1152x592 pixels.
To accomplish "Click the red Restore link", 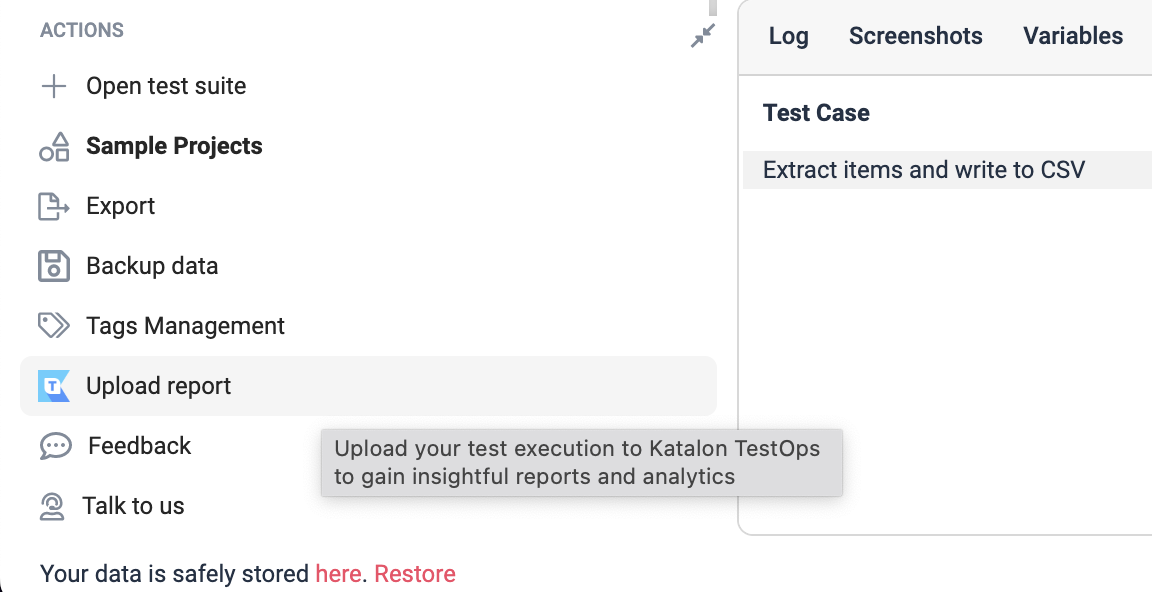I will click(415, 574).
